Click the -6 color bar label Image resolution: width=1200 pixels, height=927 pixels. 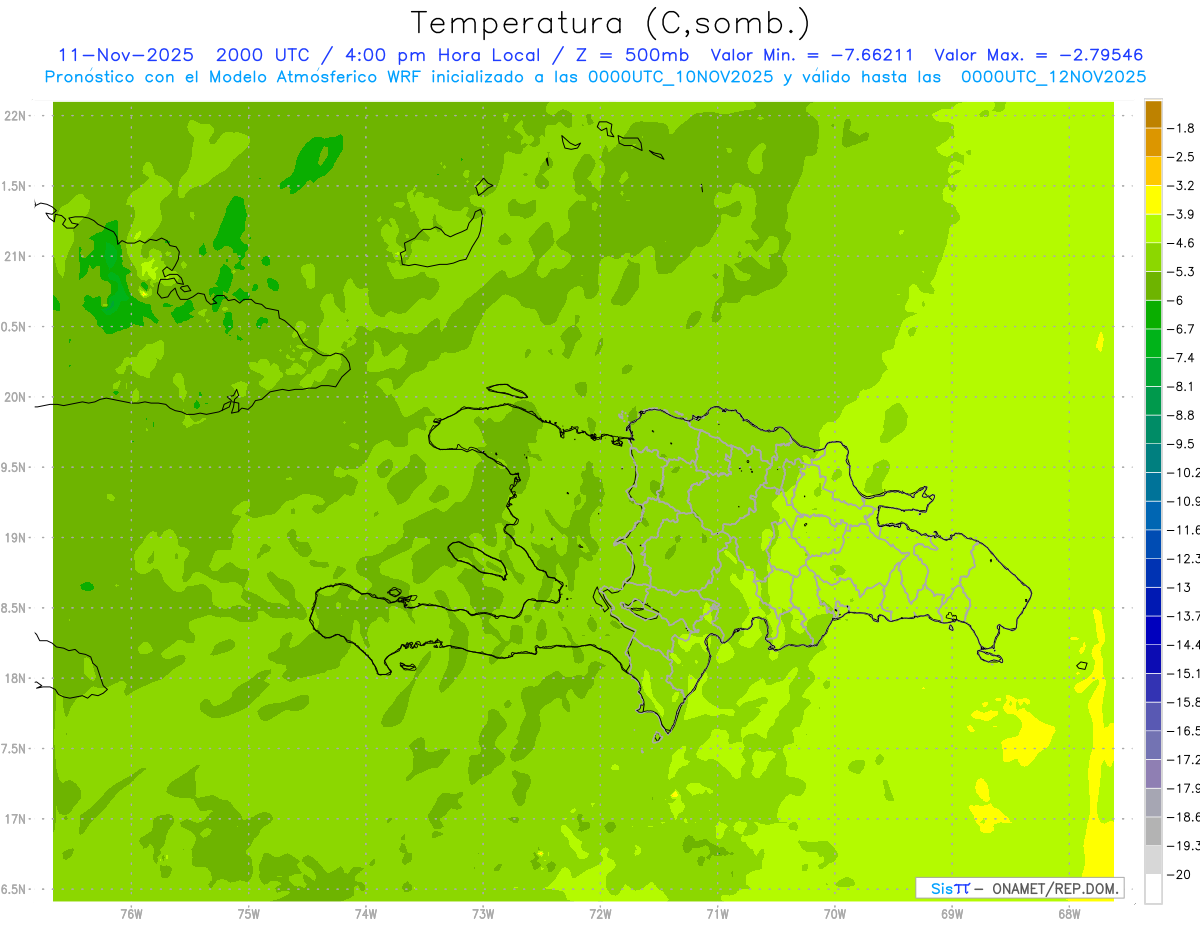1176,300
